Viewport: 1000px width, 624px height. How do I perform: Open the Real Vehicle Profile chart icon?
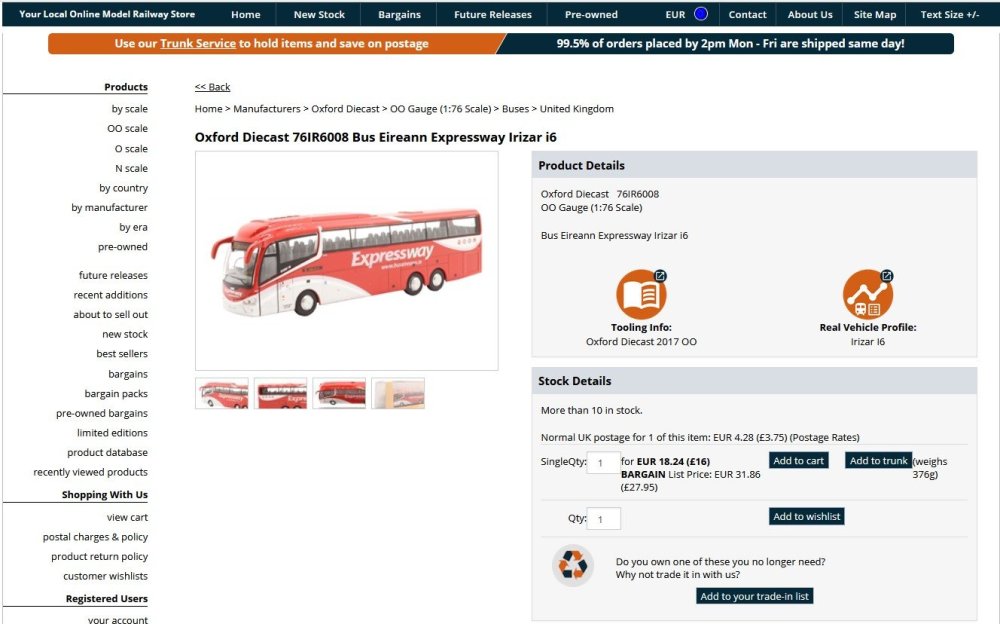click(867, 294)
